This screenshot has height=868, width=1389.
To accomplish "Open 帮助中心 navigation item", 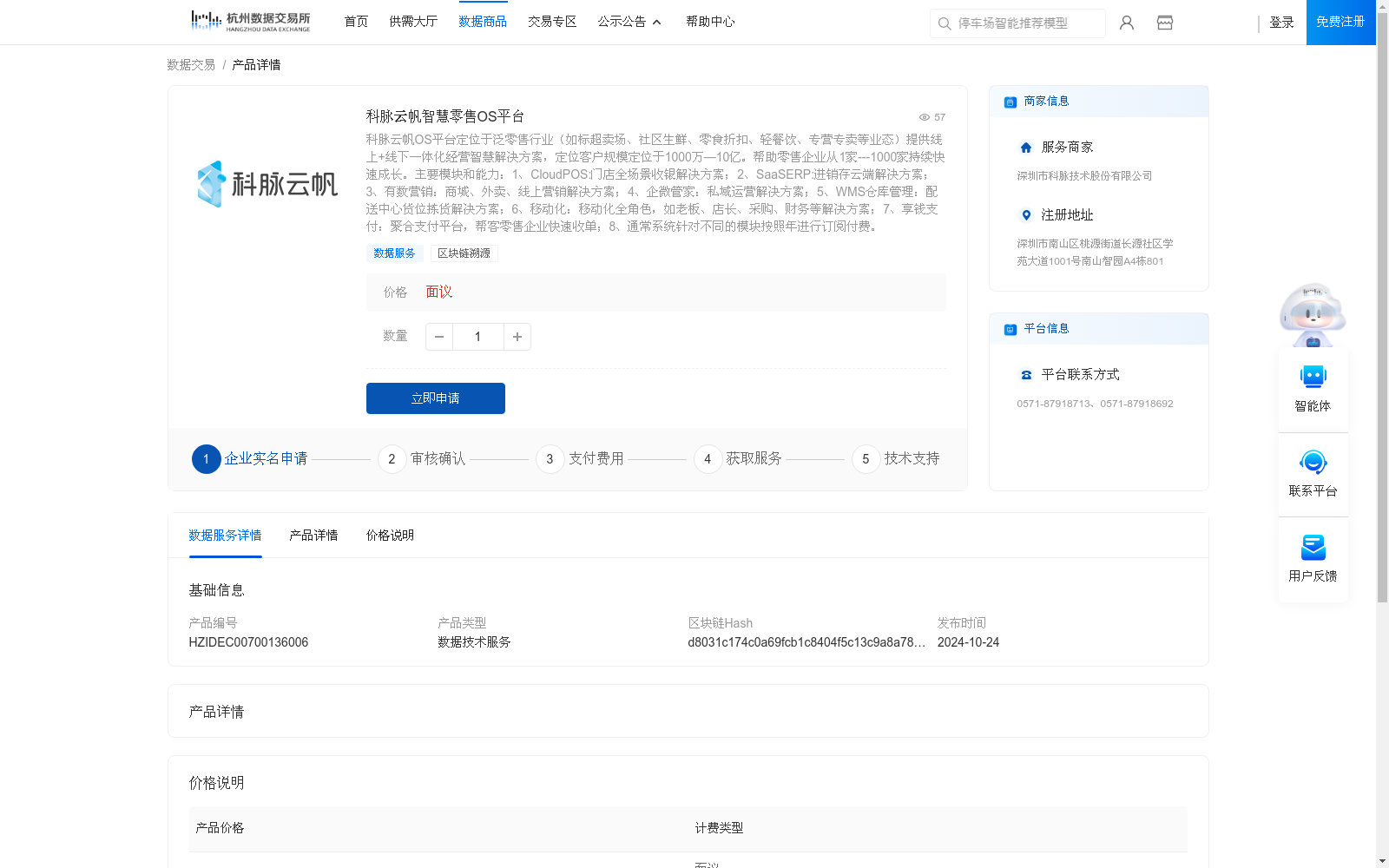I will tap(710, 22).
